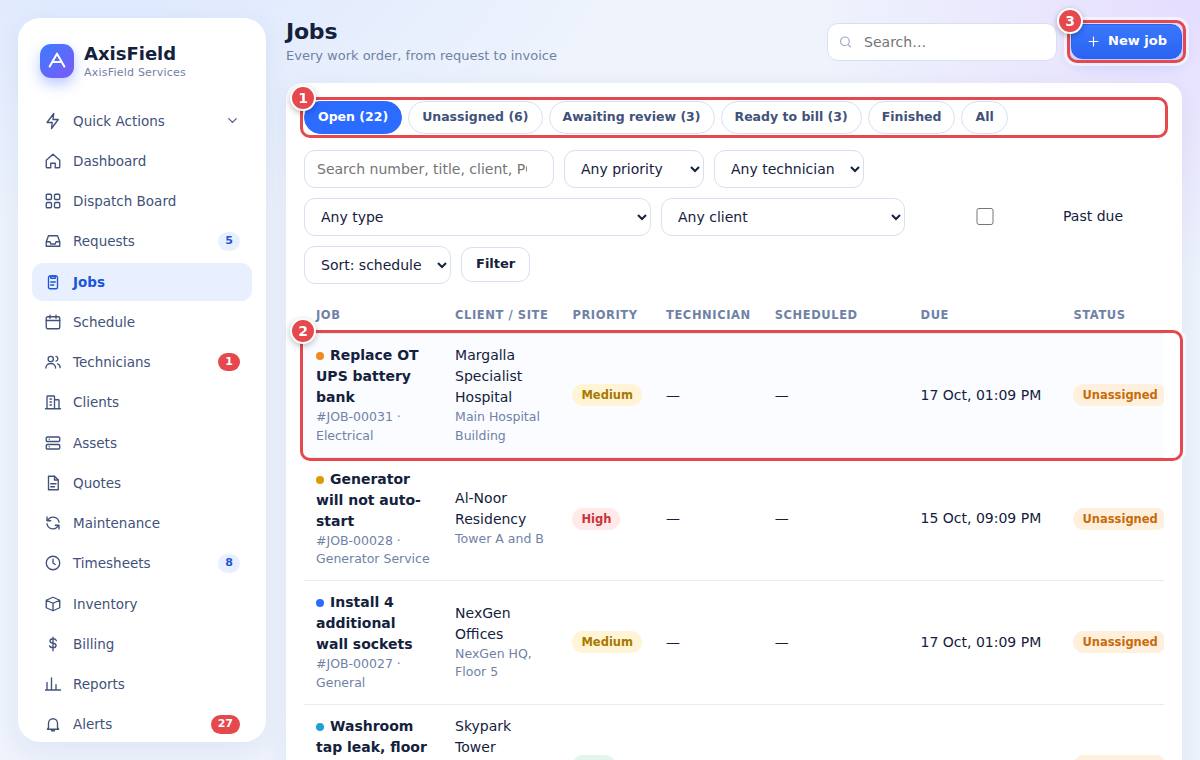Screen dimensions: 1200x760
Task: Focus the search number, title, client field
Action: pos(429,169)
